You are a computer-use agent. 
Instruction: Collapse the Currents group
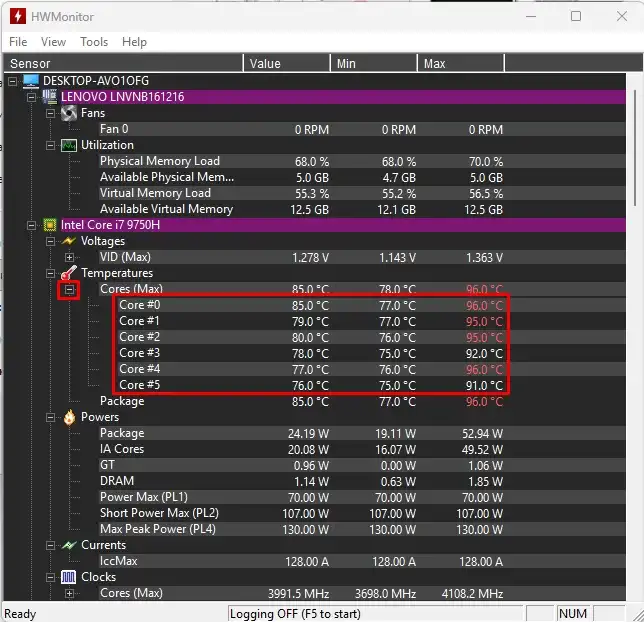pyautogui.click(x=51, y=546)
